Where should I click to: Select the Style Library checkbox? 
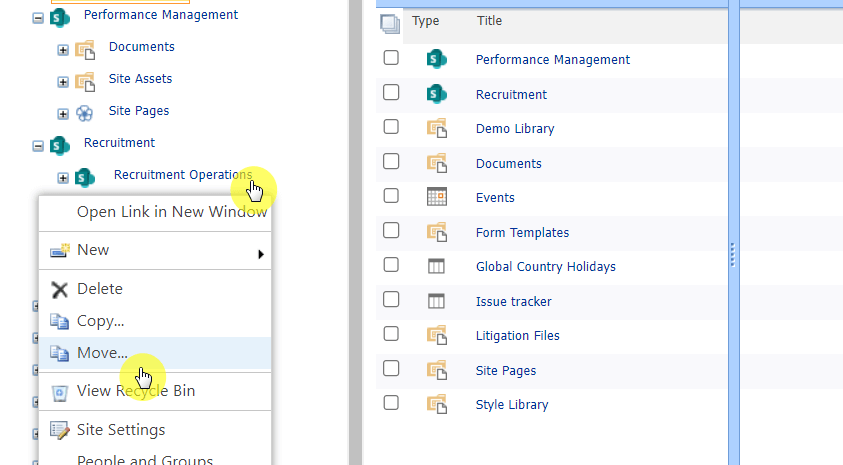coord(391,403)
